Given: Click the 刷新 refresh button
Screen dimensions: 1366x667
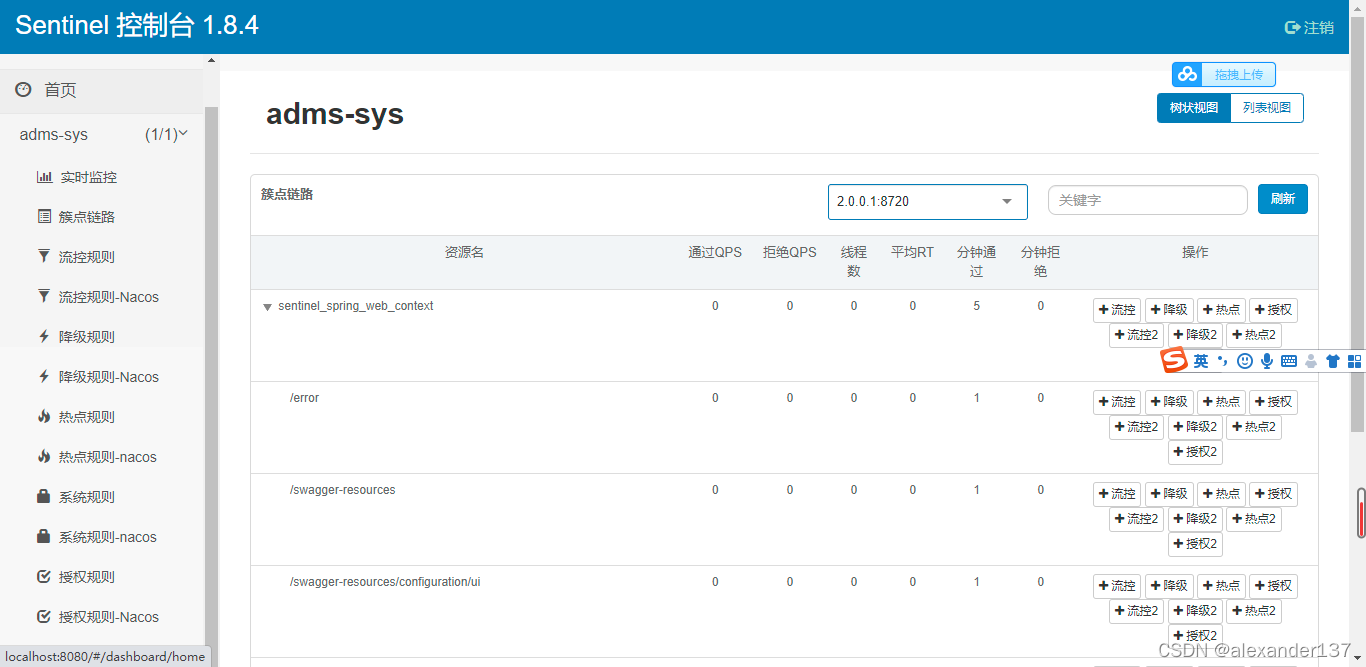Looking at the screenshot, I should pos(1283,199).
